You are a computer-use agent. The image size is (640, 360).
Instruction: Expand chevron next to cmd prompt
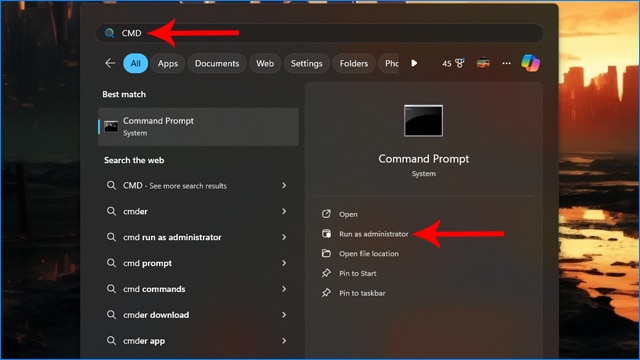tap(284, 263)
